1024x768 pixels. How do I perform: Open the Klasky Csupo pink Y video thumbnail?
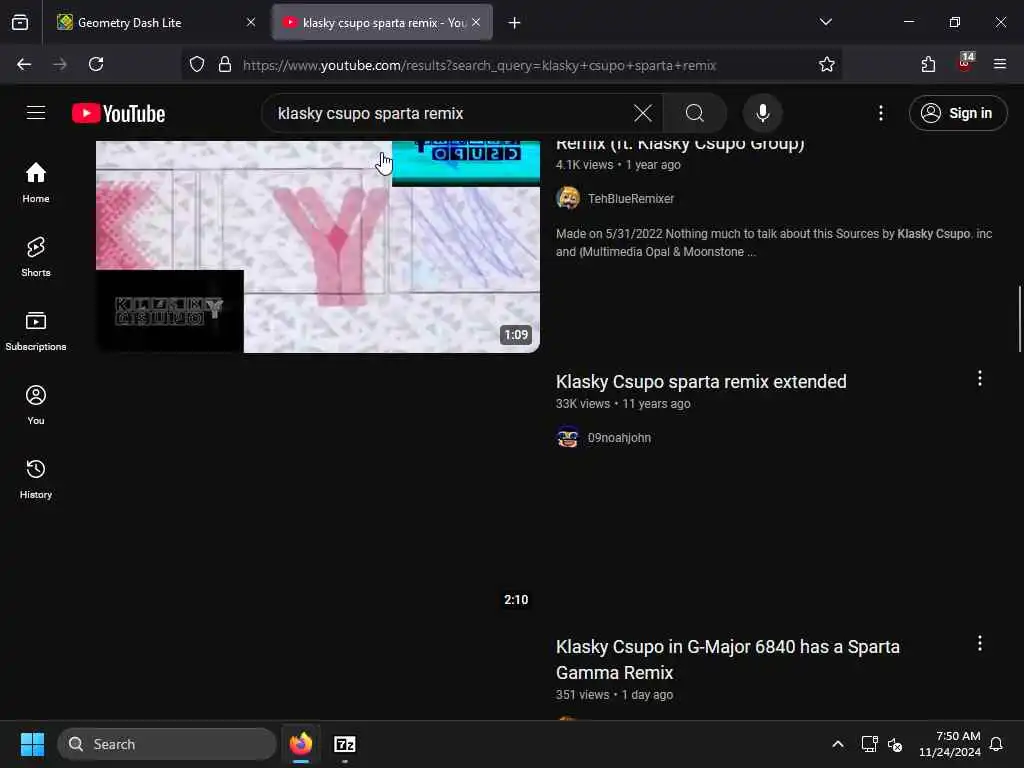tap(318, 247)
